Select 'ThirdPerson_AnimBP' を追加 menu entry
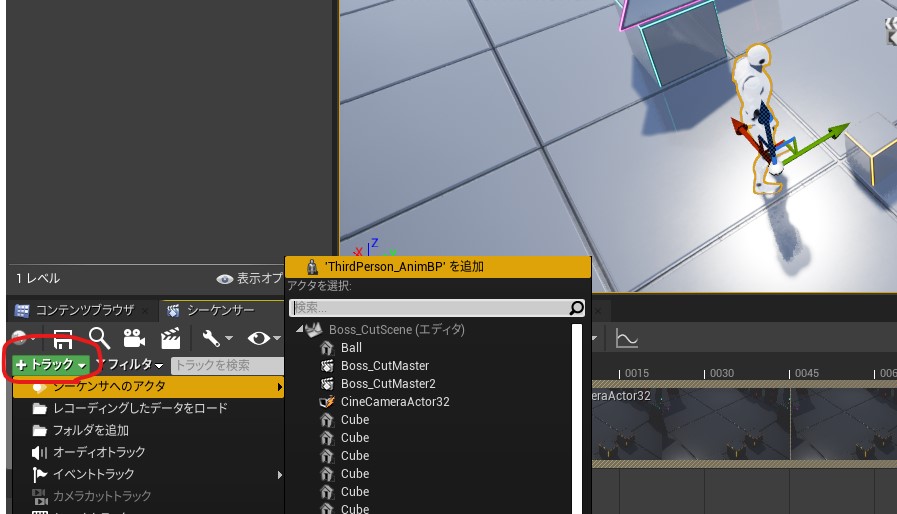Image resolution: width=897 pixels, height=514 pixels. pos(438,267)
